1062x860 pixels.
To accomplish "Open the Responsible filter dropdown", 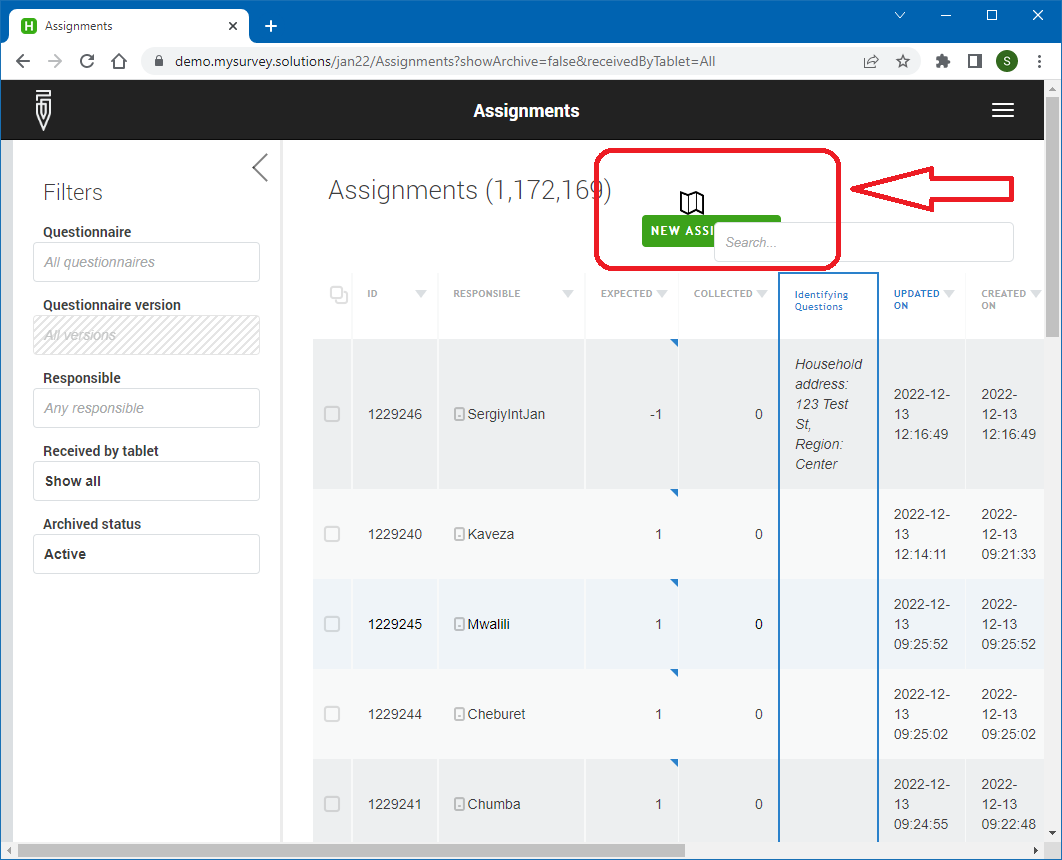I will coord(146,408).
